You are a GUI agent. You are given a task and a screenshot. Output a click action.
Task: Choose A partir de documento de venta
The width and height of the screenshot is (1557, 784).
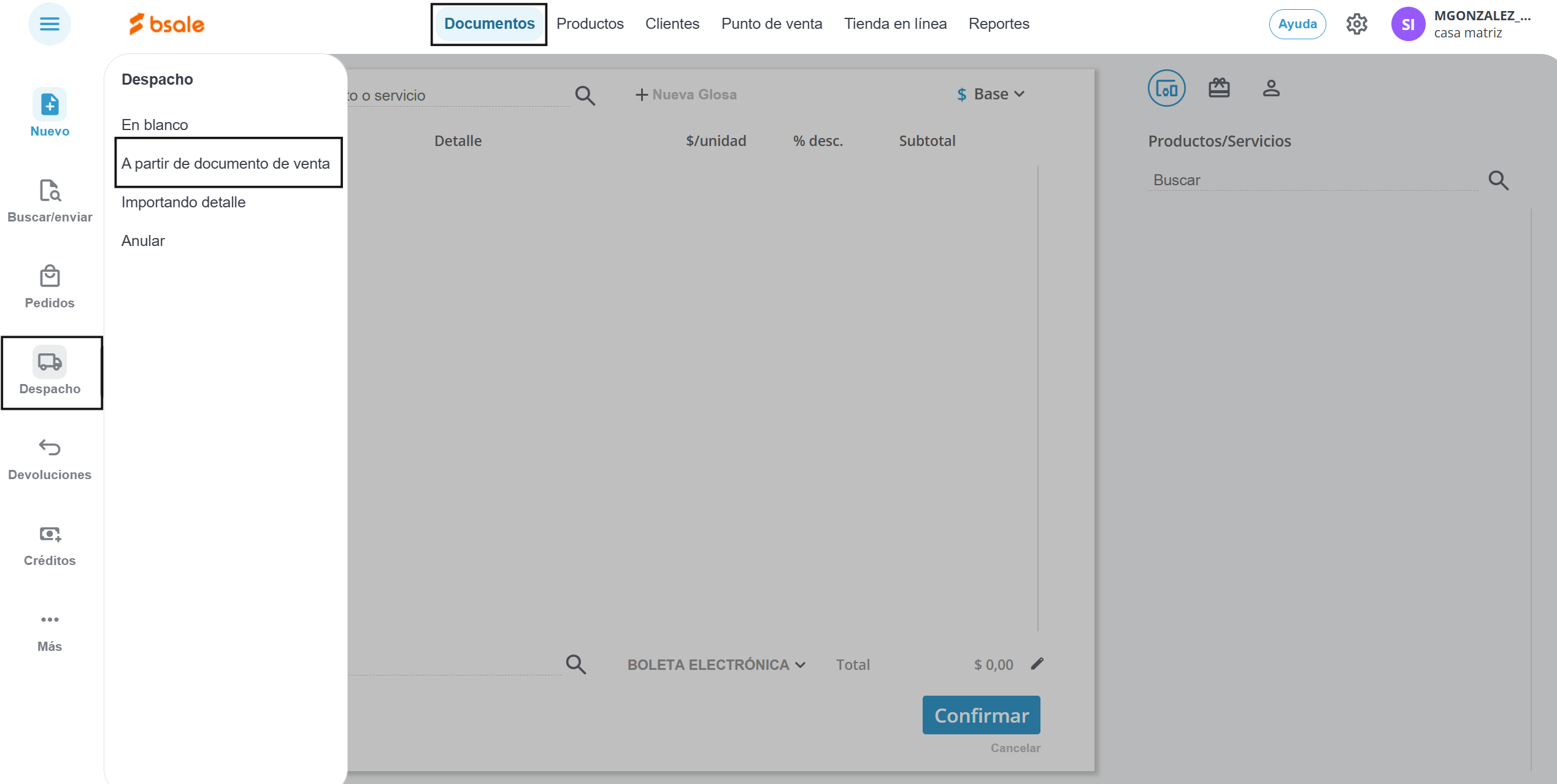point(226,163)
